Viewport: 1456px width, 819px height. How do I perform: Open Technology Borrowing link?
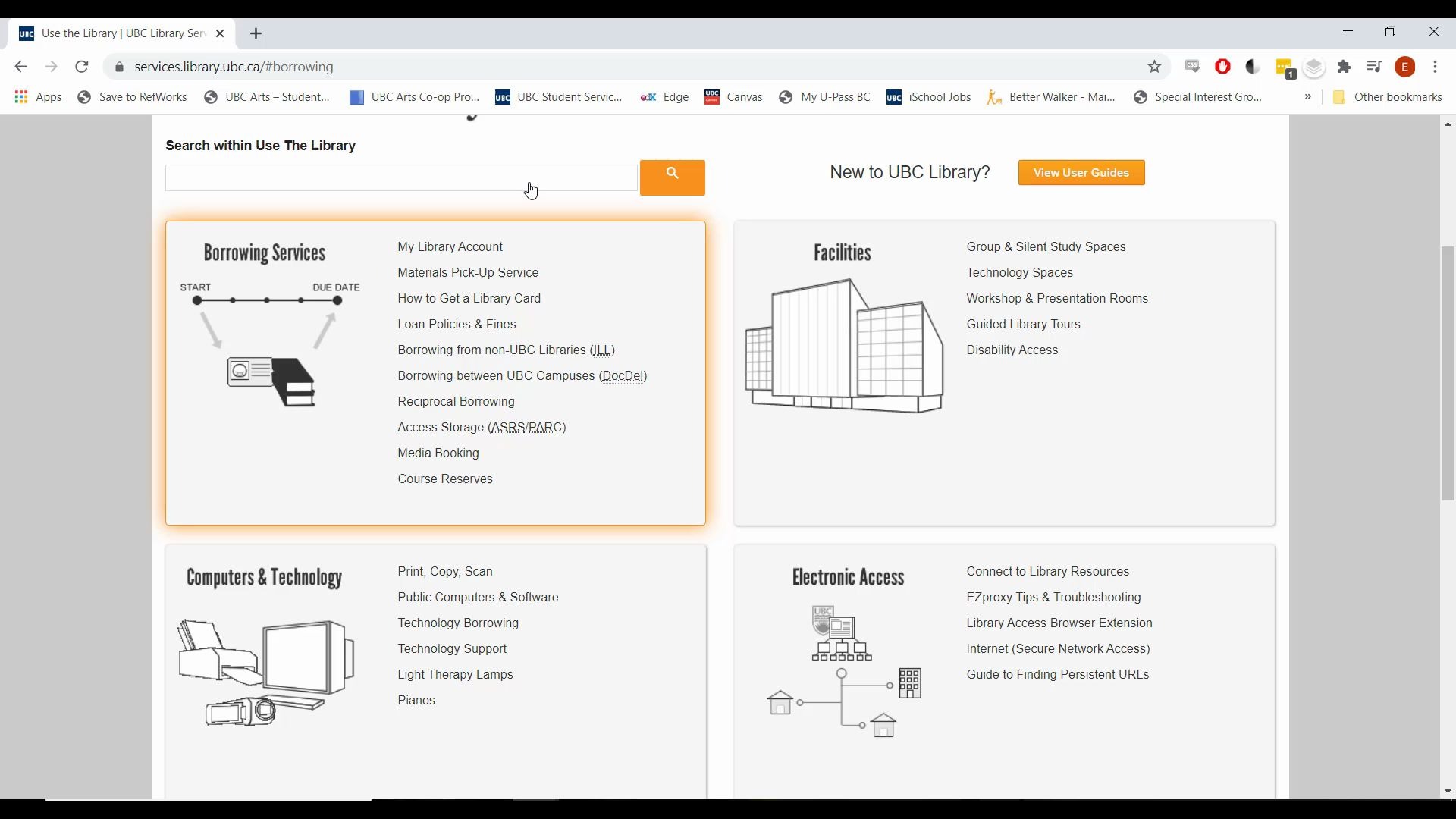pyautogui.click(x=458, y=623)
